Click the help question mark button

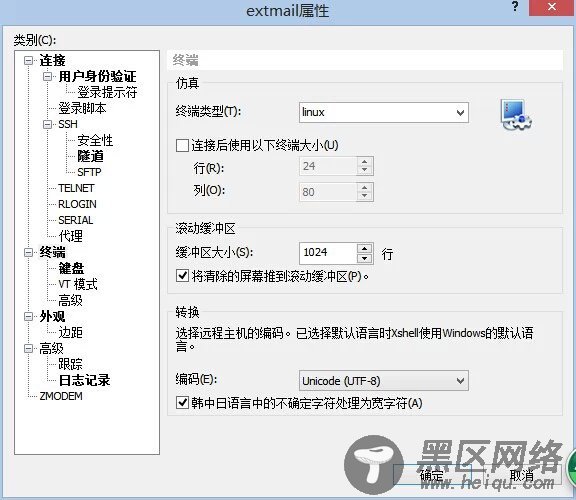tap(515, 6)
